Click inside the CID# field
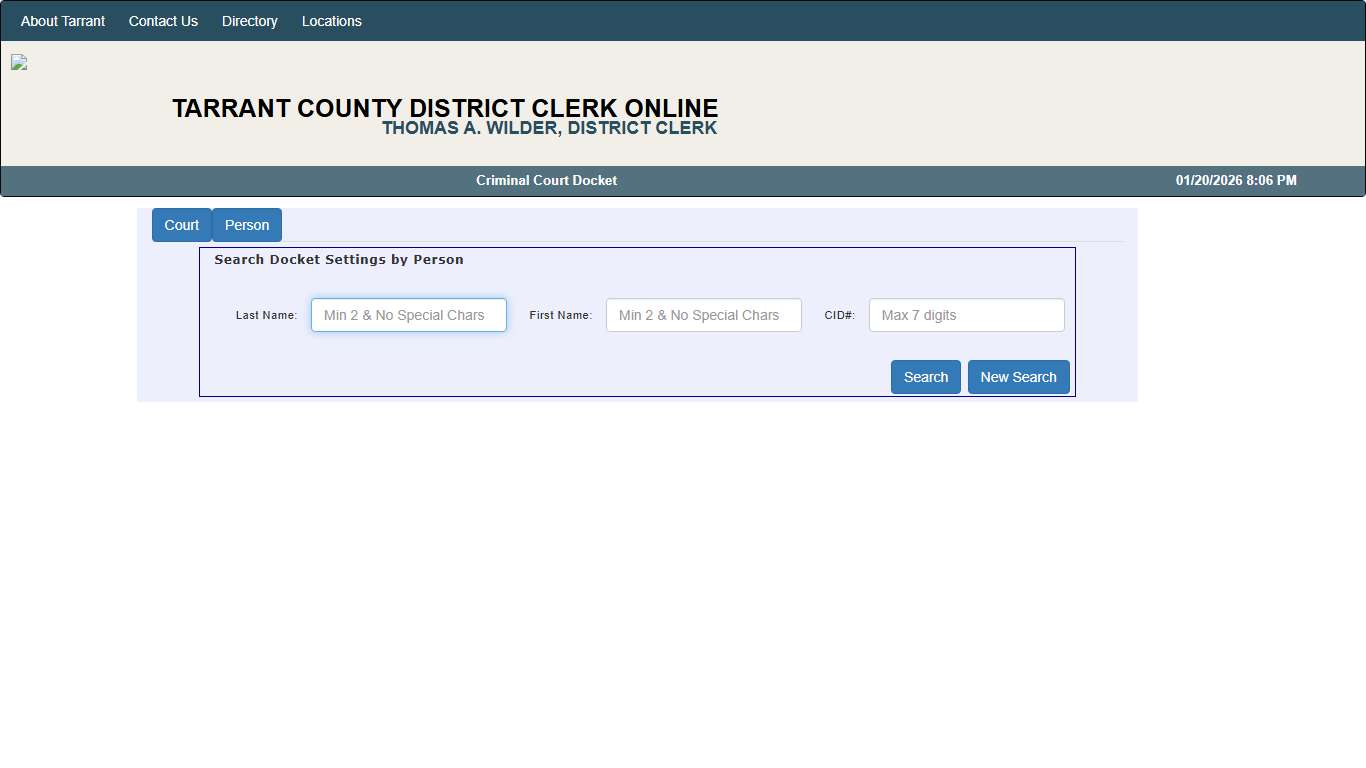1366x768 pixels. coord(966,315)
